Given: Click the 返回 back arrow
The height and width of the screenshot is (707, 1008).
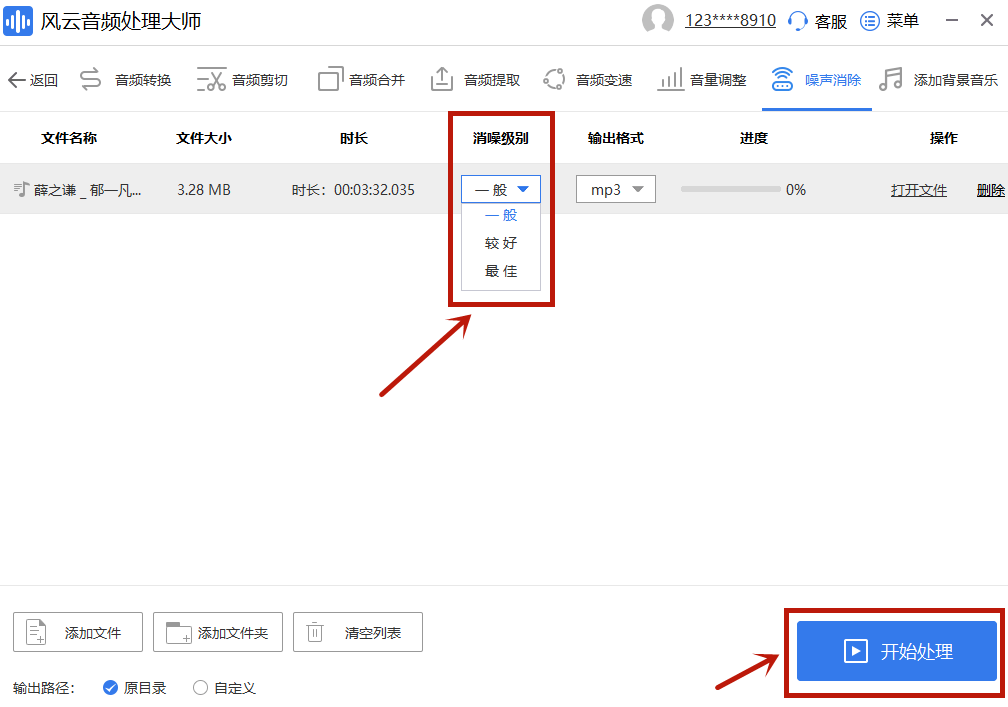Looking at the screenshot, I should [x=32, y=80].
